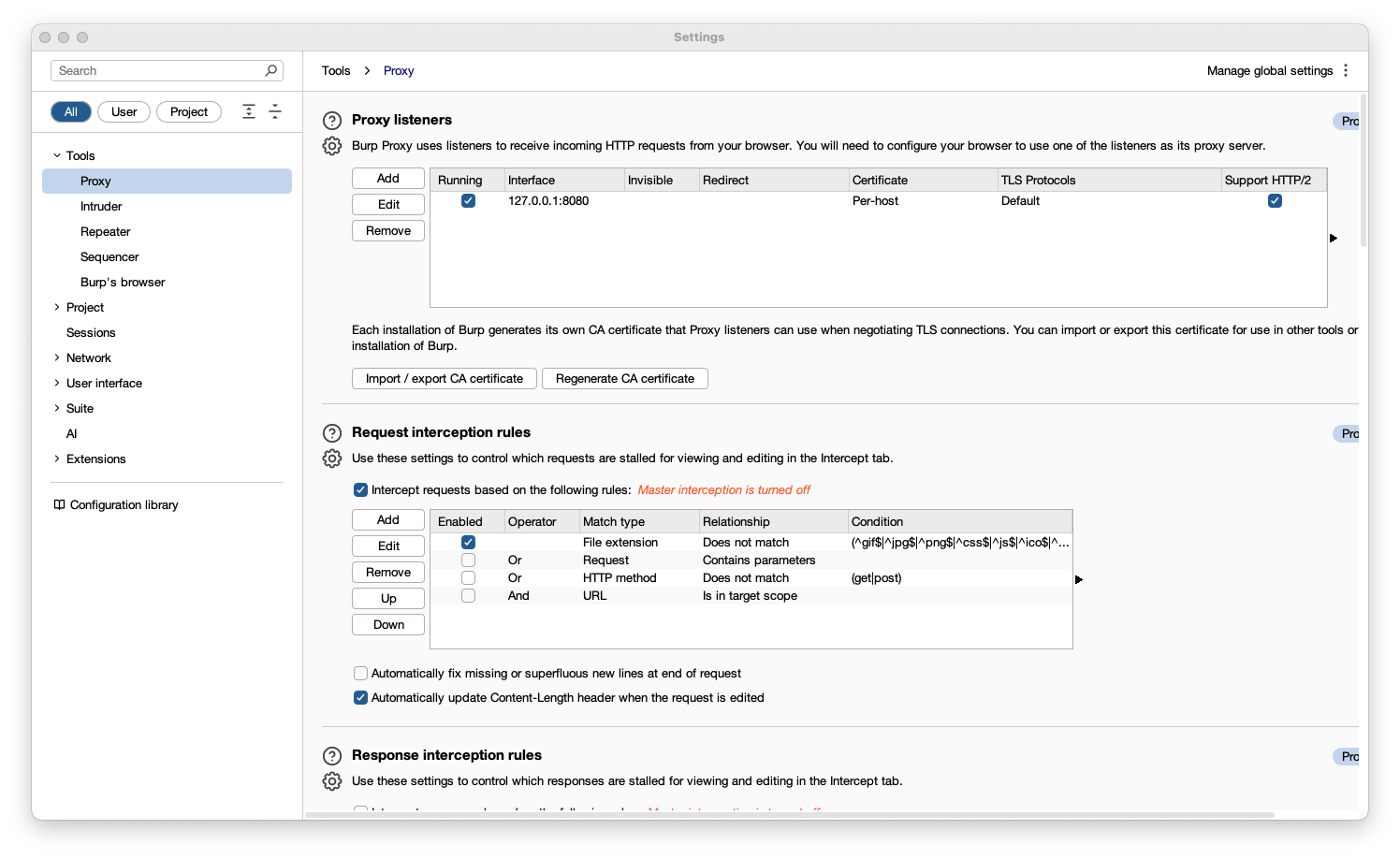Select the Project filter tab
The height and width of the screenshot is (859, 1400).
click(x=189, y=112)
